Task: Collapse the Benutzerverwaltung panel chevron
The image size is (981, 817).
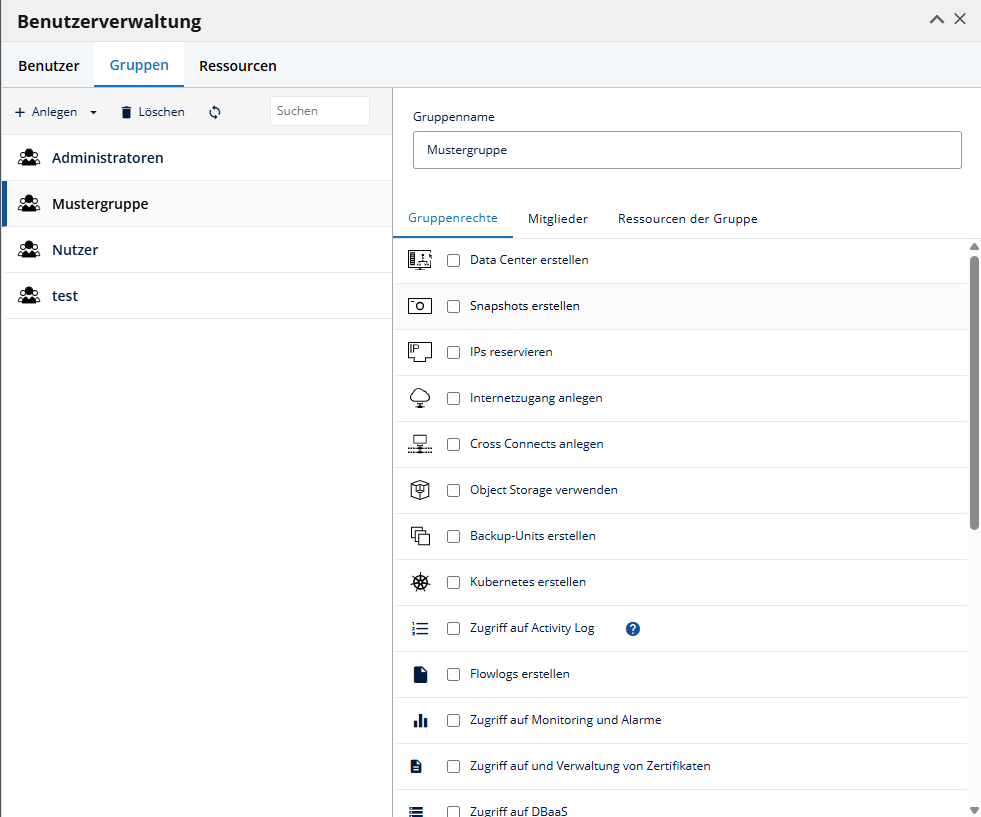Action: [x=937, y=19]
